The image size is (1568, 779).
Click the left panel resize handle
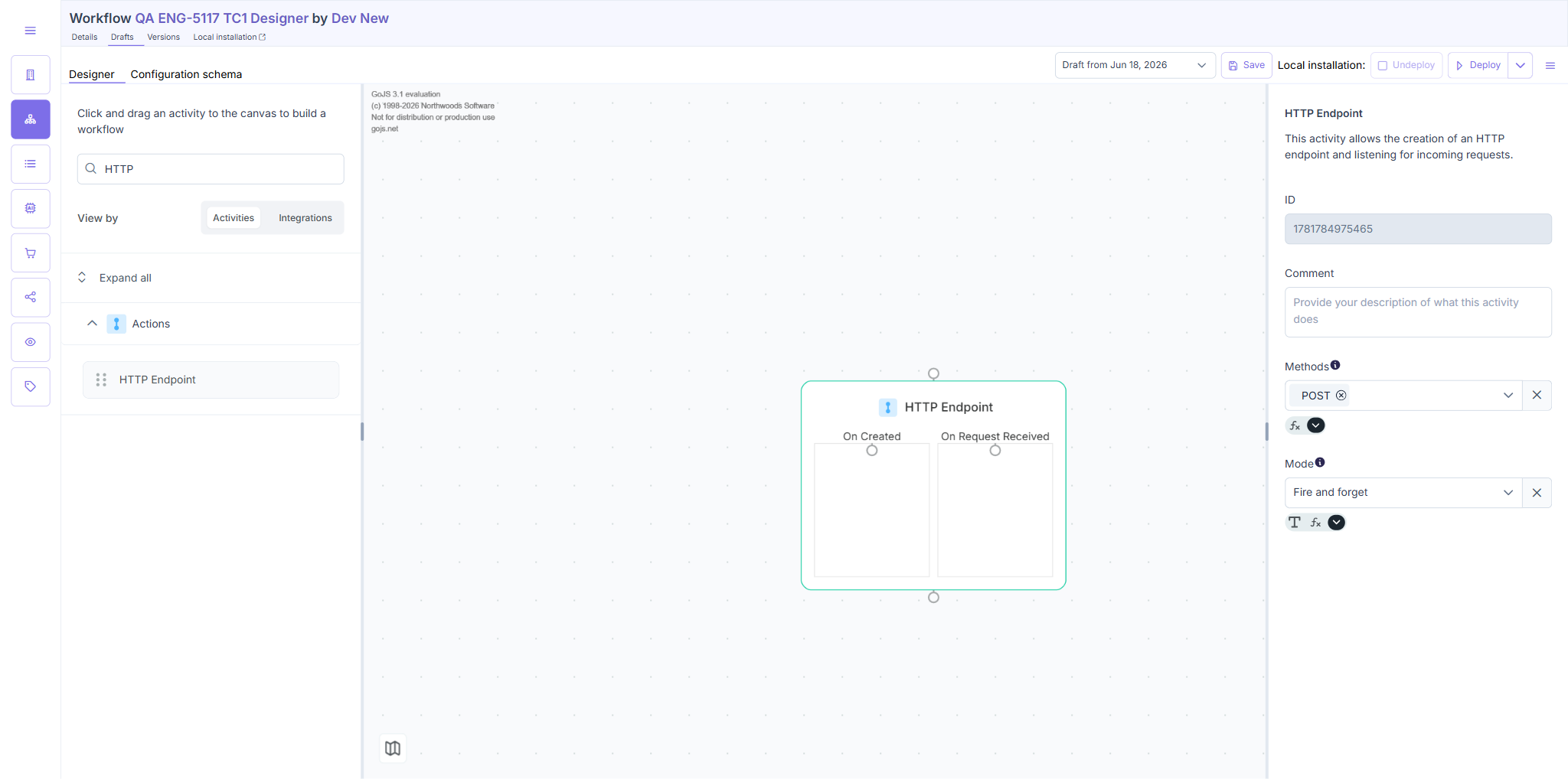tap(362, 432)
